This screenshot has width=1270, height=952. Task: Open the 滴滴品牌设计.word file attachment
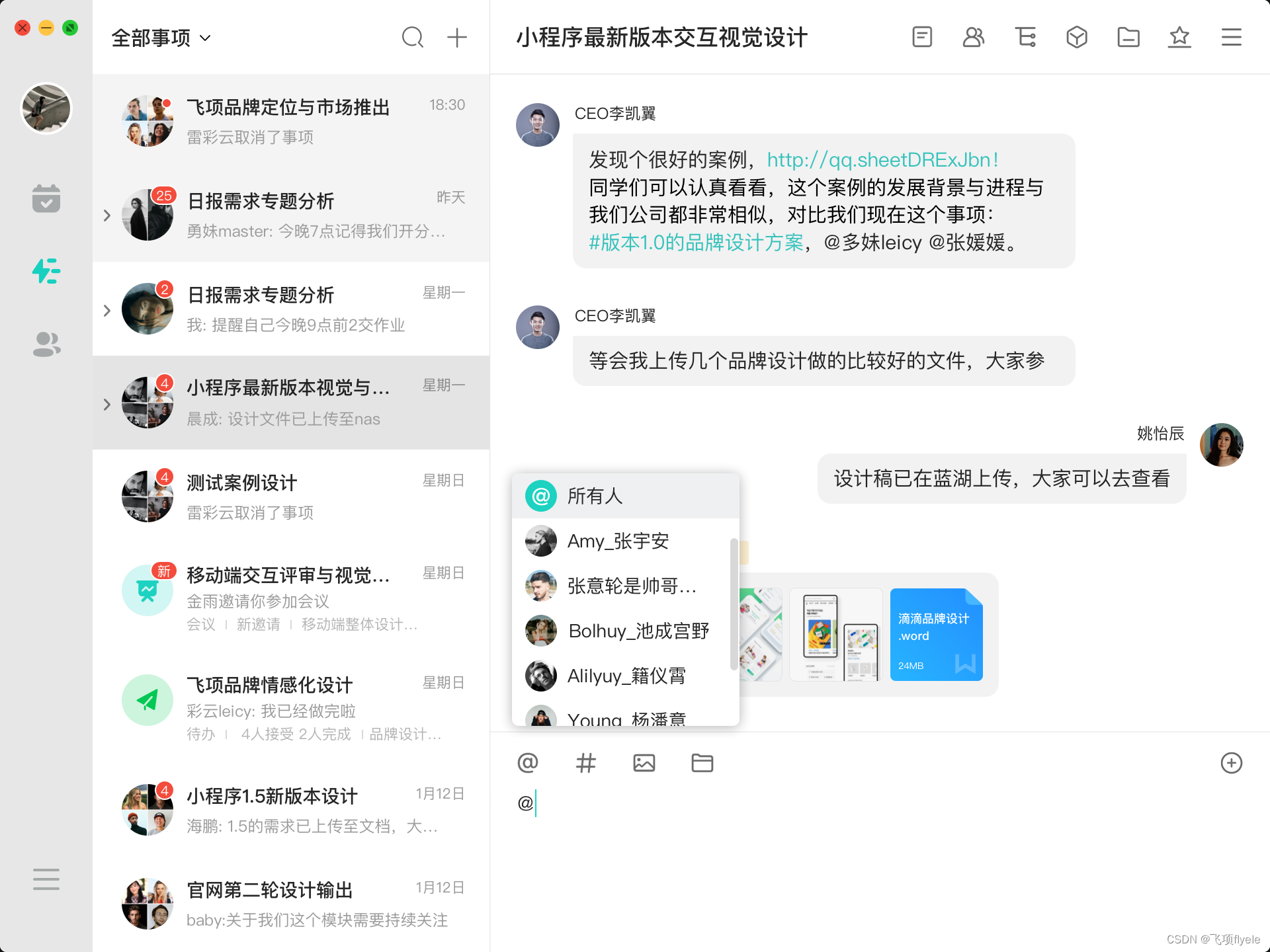coord(936,635)
